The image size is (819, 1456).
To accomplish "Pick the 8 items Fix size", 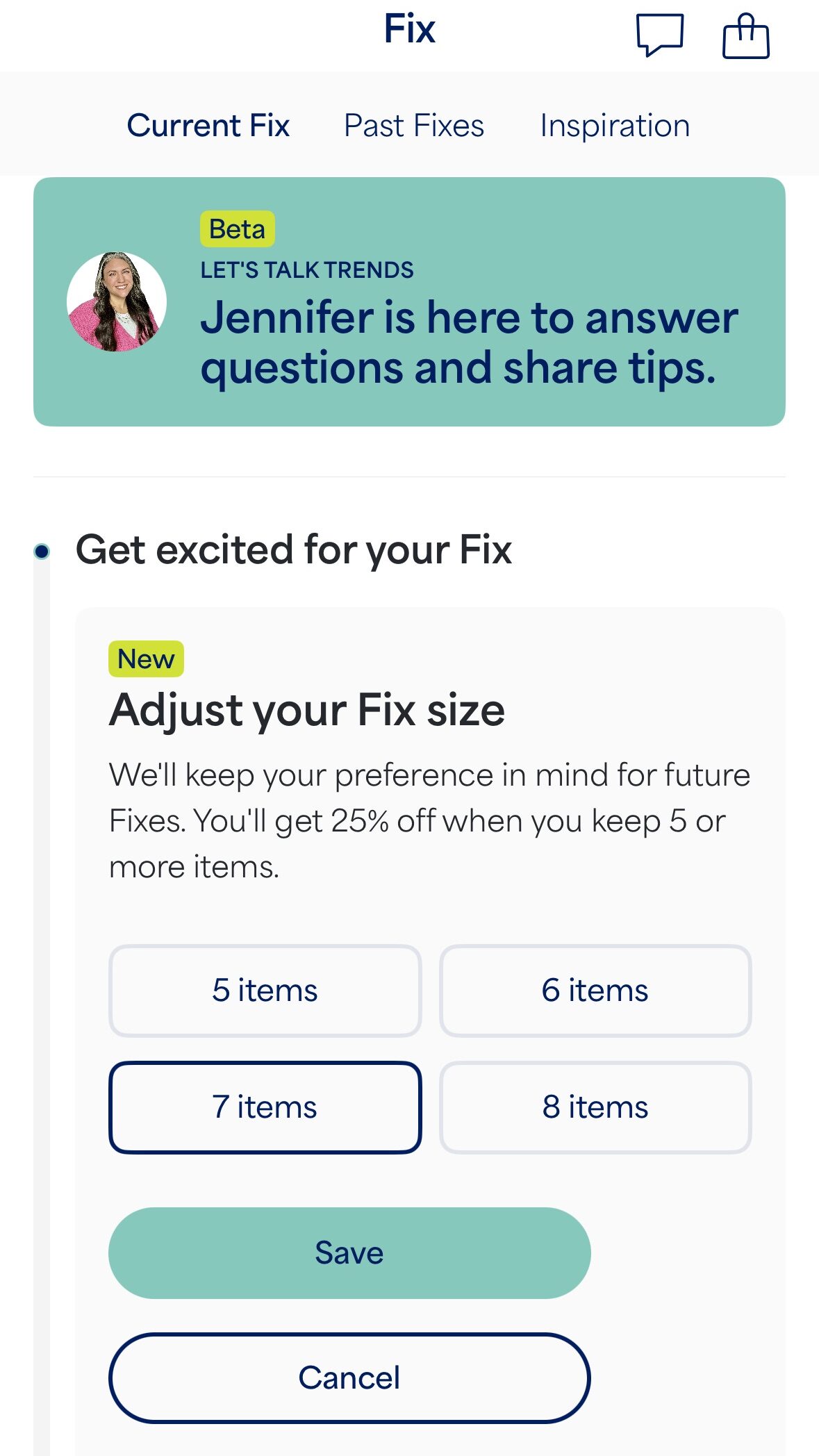I will click(x=595, y=1107).
